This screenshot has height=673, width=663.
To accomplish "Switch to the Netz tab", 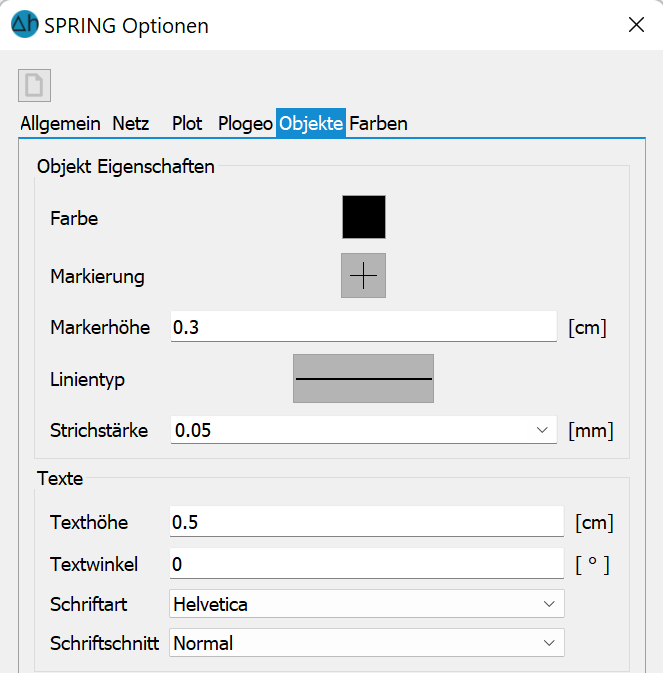I will [130, 124].
